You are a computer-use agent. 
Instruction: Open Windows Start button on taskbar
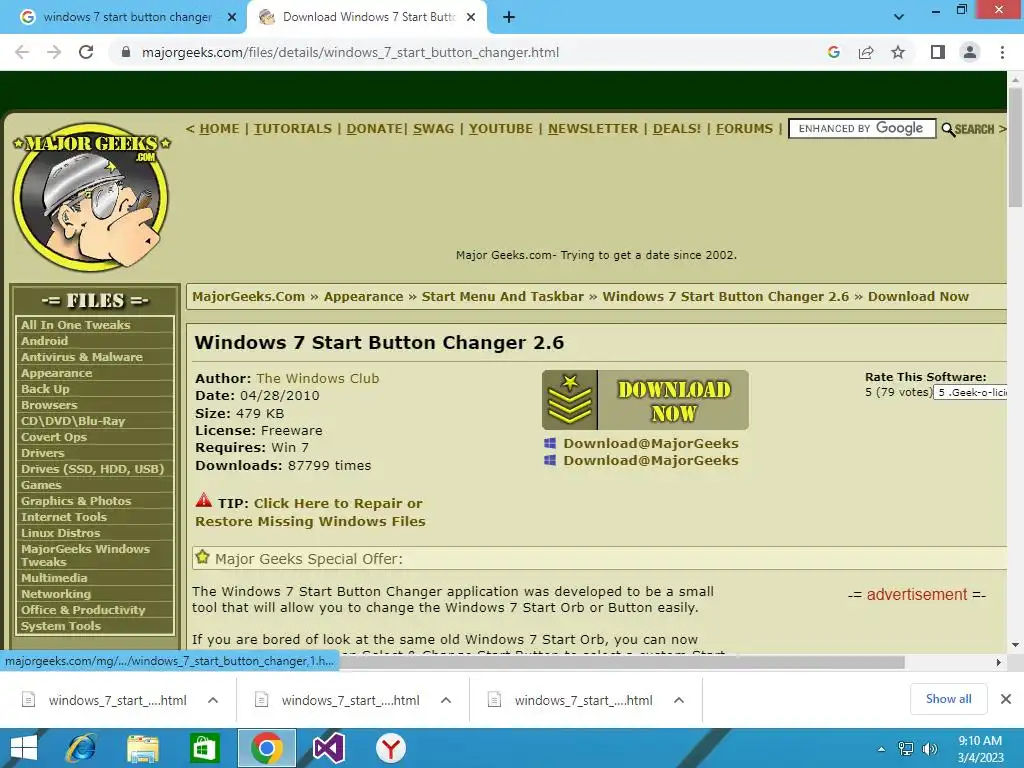24,748
